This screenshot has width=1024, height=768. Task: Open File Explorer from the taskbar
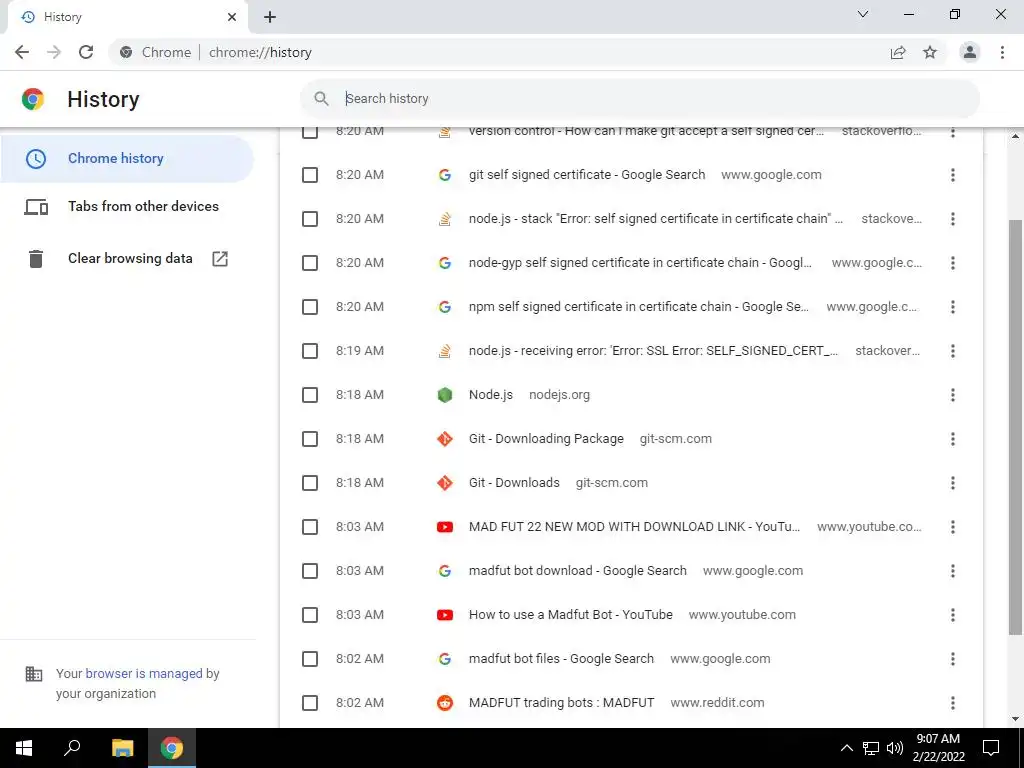[122, 748]
